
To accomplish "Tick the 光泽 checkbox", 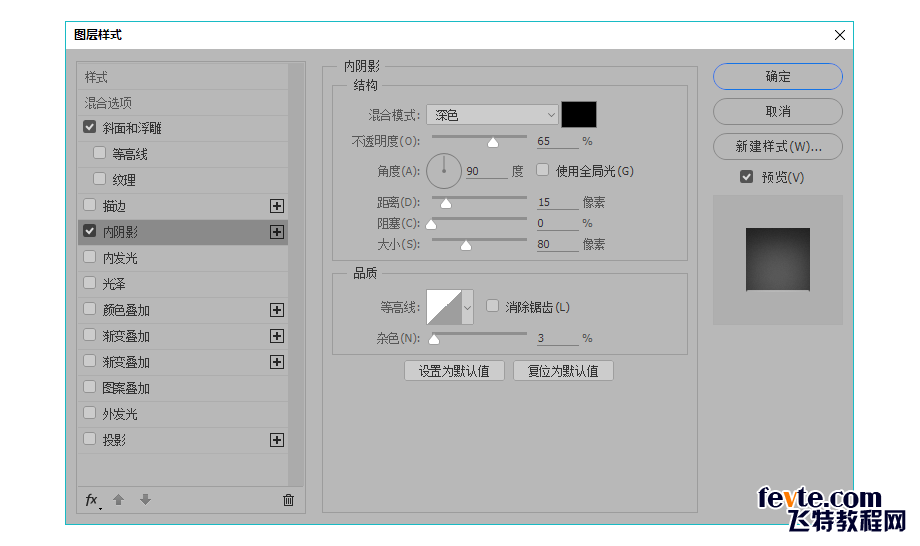I will point(89,283).
